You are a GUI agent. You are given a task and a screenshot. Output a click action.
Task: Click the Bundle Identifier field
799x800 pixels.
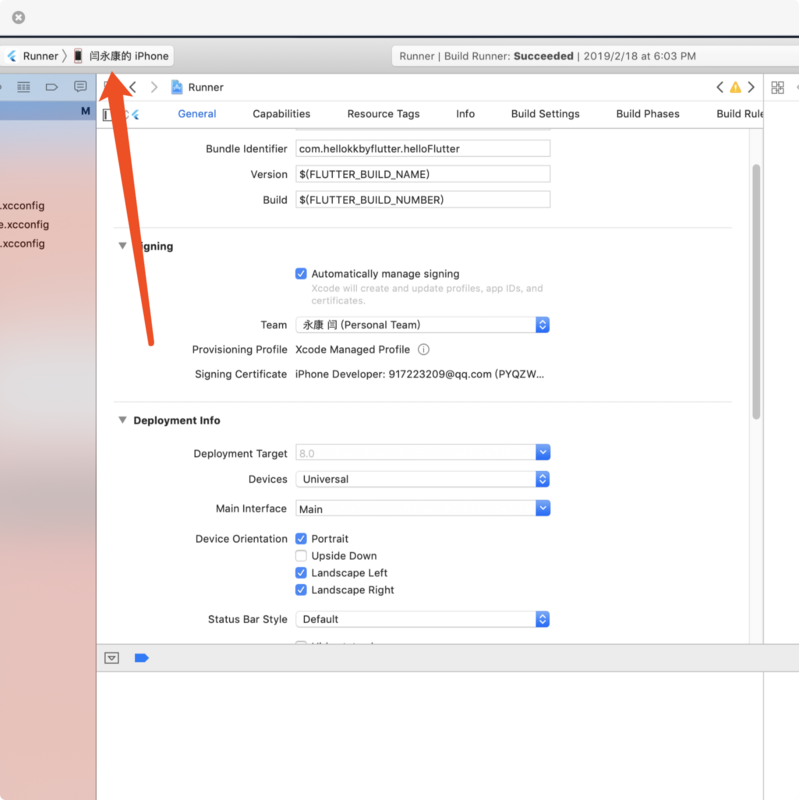422,148
